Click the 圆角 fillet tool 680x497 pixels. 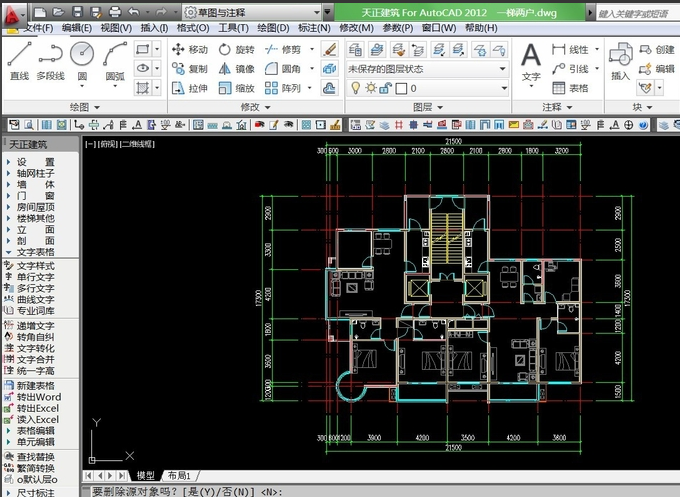(x=283, y=69)
